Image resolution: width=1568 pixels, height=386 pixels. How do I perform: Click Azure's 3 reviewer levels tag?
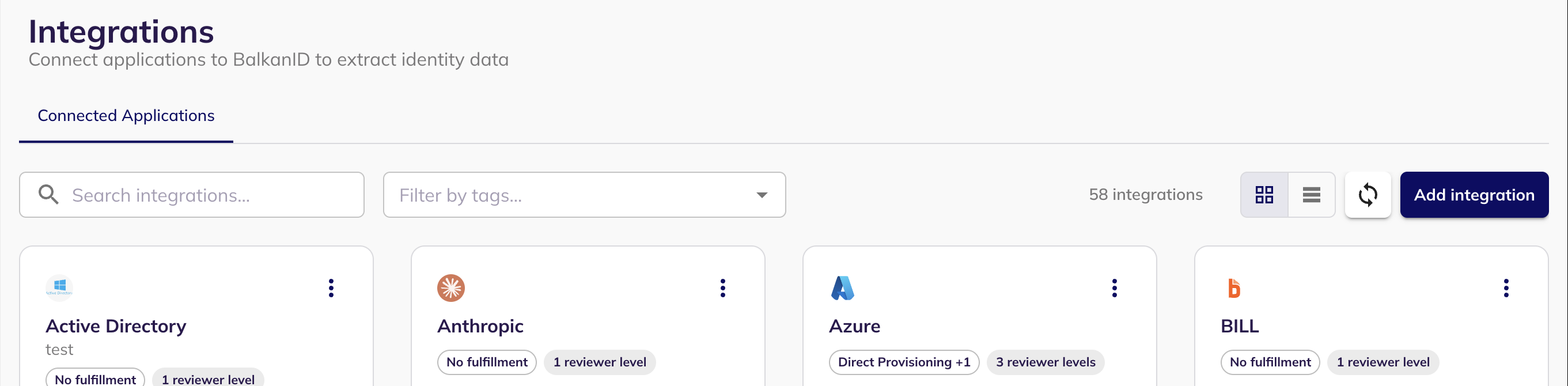pos(1046,362)
